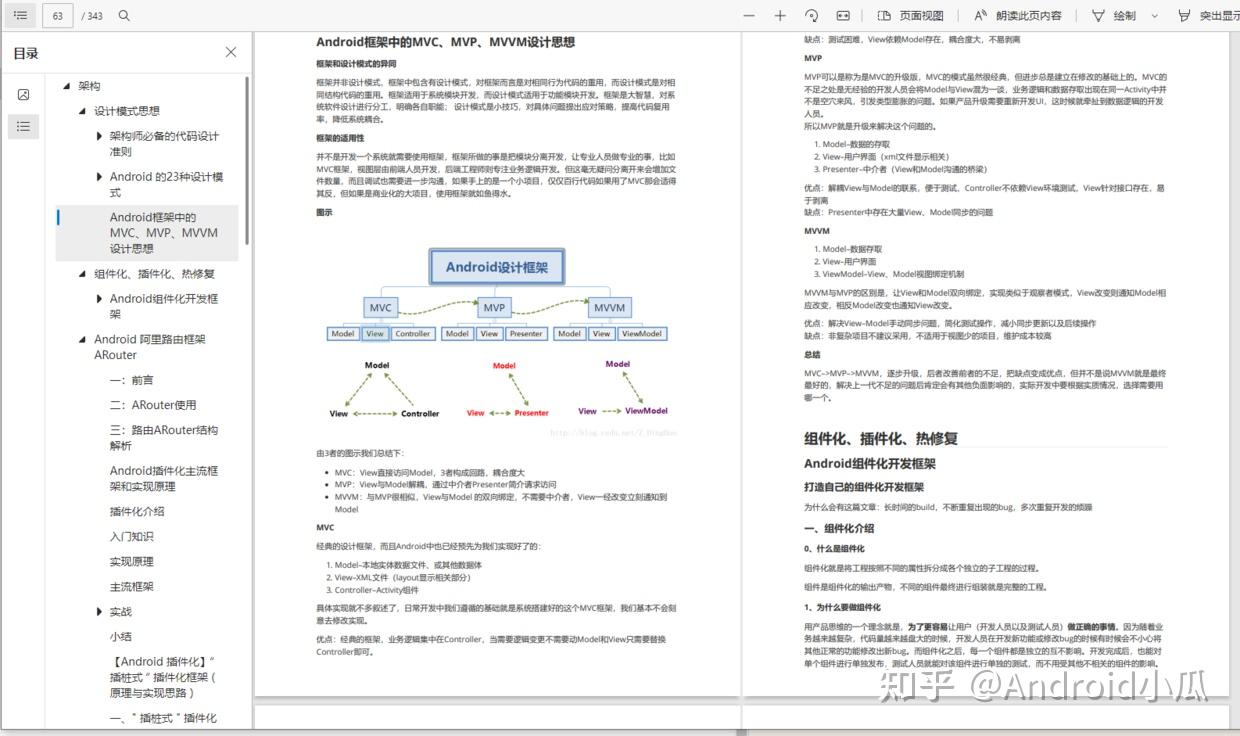Jump to 一：前言 in outline
This screenshot has width=1240, height=736.
click(132, 380)
